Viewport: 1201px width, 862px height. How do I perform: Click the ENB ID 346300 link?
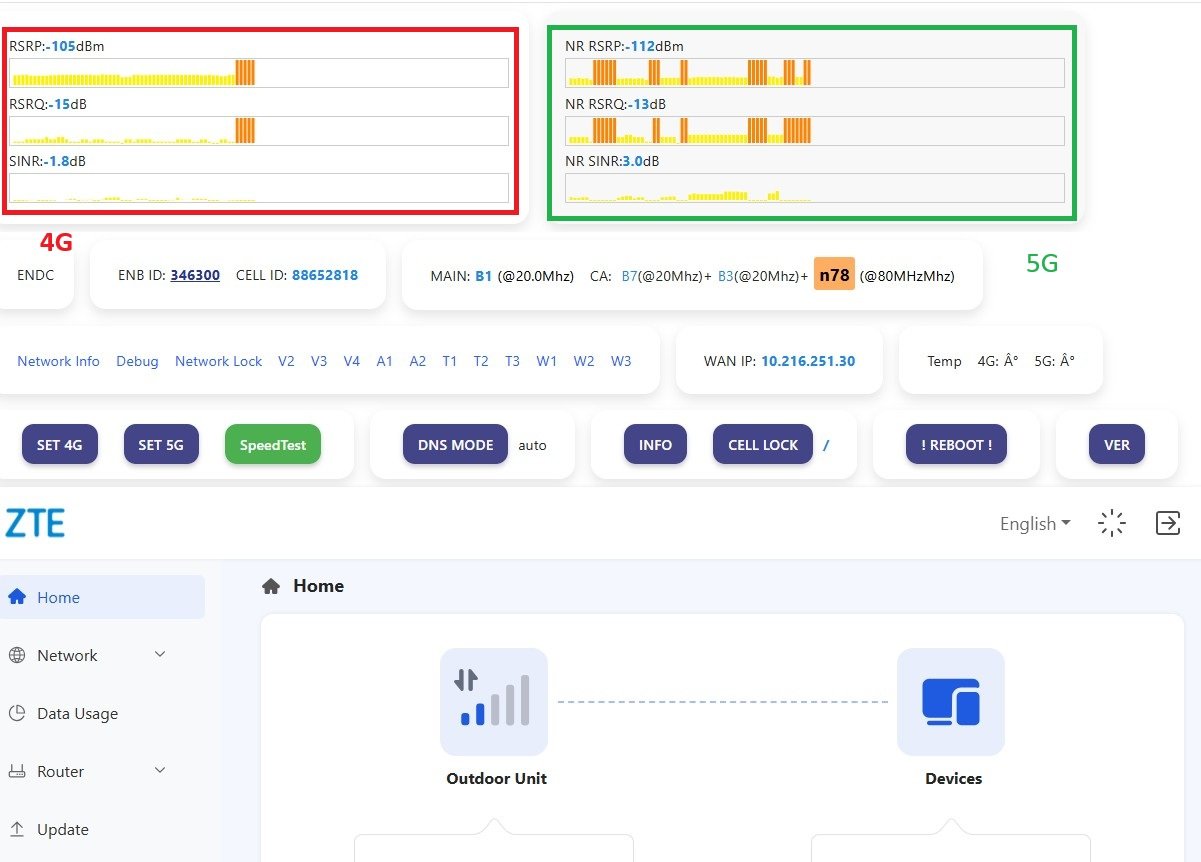(195, 275)
